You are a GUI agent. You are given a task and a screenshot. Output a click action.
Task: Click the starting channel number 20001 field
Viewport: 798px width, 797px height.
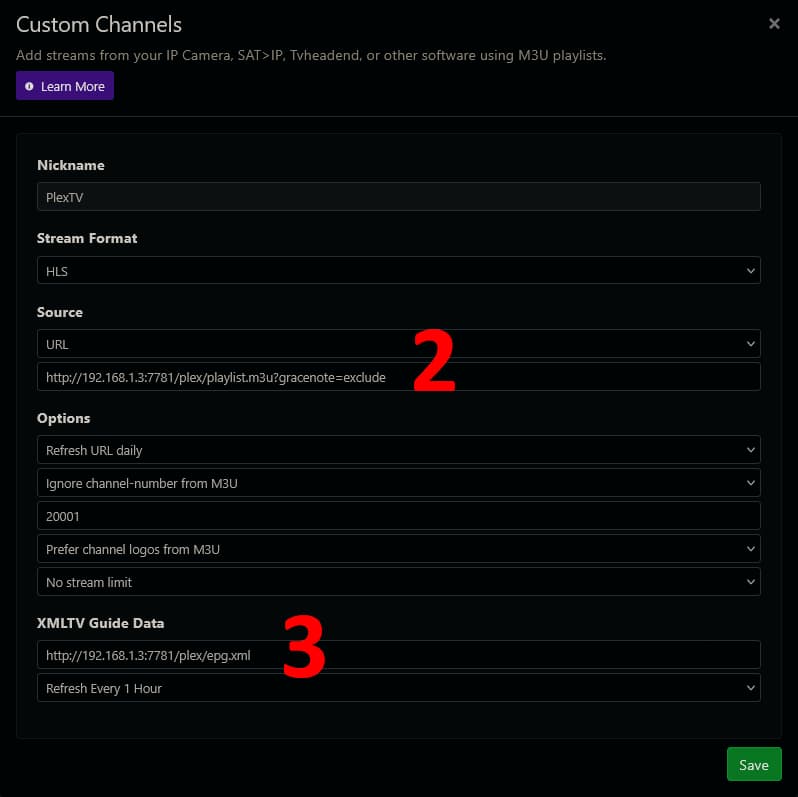pos(398,516)
